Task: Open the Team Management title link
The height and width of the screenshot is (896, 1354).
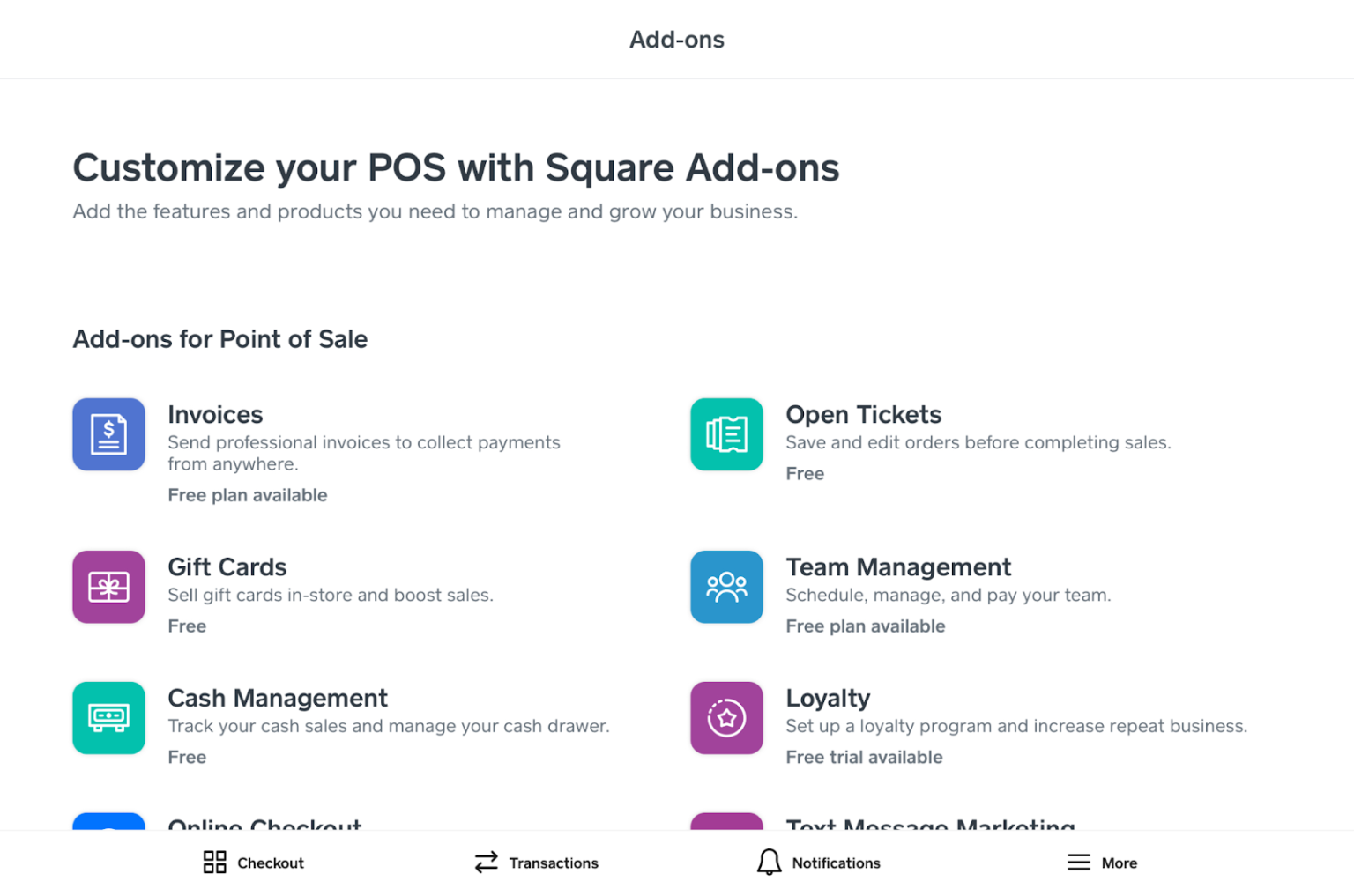Action: click(898, 567)
